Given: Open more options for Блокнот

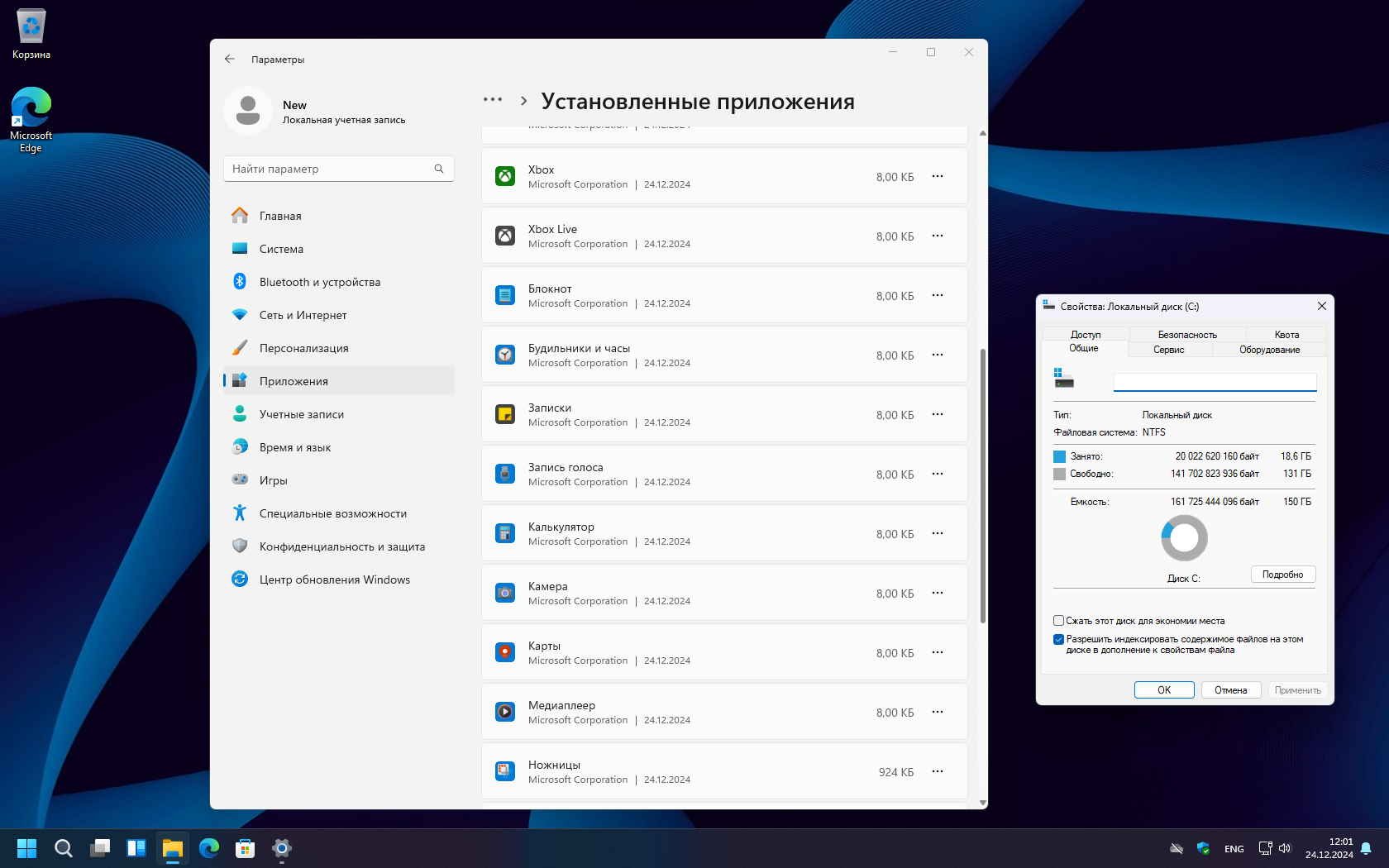Looking at the screenshot, I should pyautogui.click(x=938, y=295).
